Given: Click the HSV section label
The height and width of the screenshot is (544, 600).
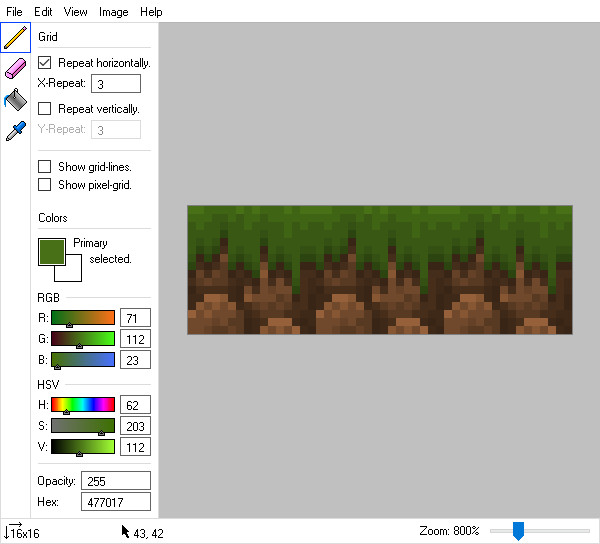Looking at the screenshot, I should coord(48,384).
